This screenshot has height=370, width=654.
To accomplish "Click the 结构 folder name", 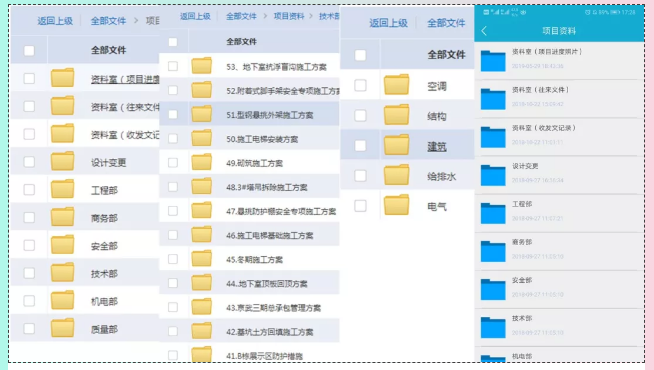I will click(437, 116).
